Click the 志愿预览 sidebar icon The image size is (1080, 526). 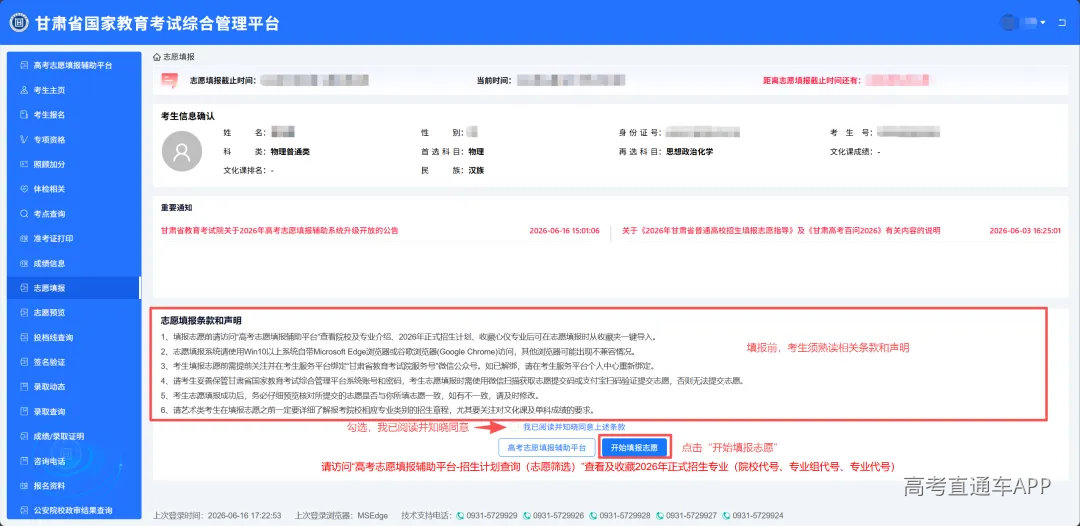click(24, 313)
